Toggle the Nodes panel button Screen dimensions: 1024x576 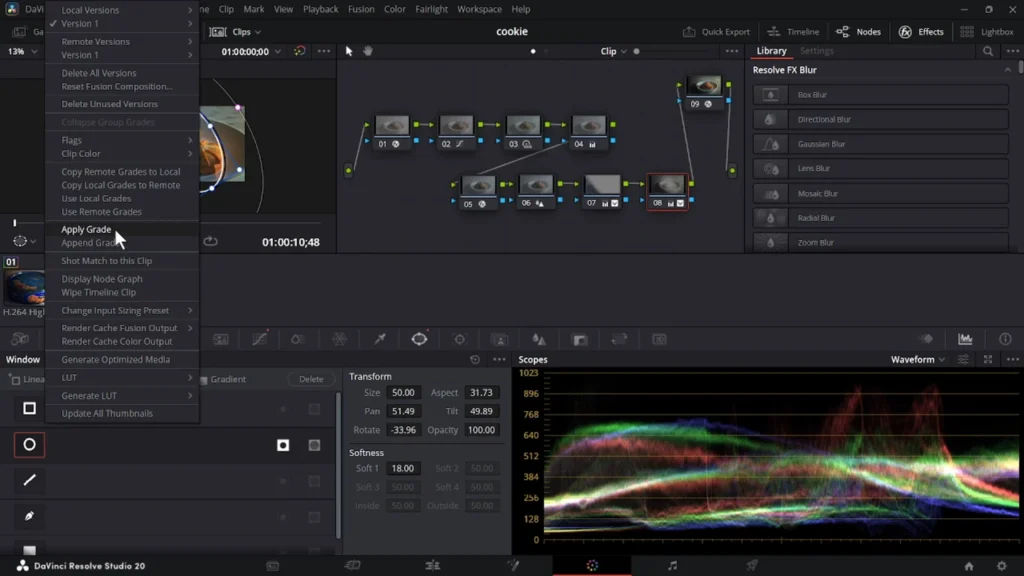point(859,32)
